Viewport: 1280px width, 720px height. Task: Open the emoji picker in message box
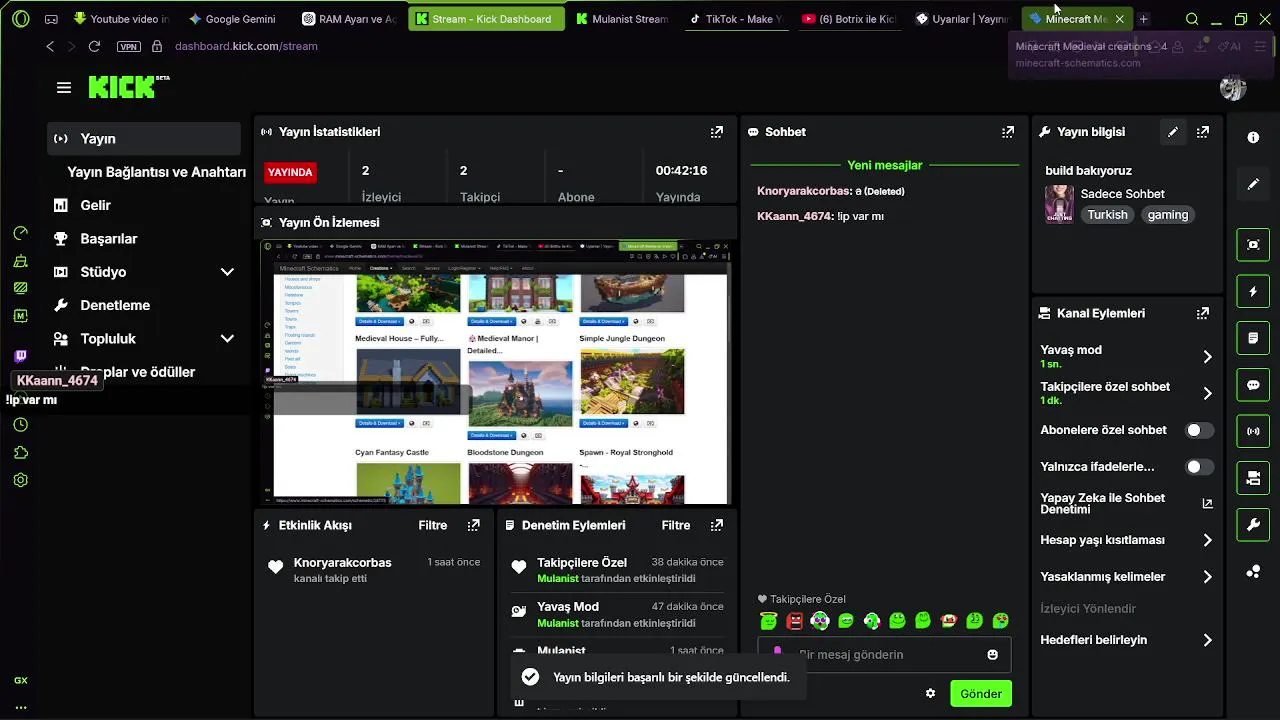click(x=992, y=655)
